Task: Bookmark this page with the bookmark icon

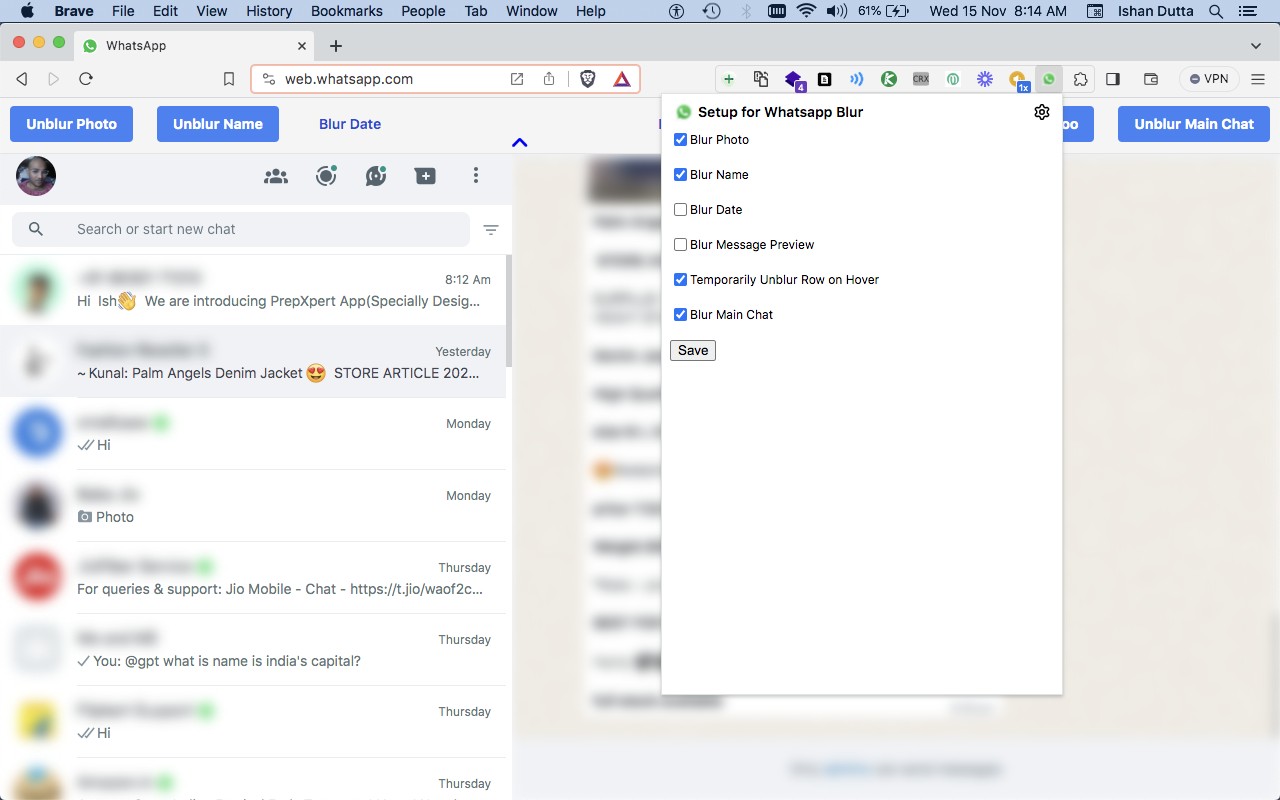Action: click(229, 79)
